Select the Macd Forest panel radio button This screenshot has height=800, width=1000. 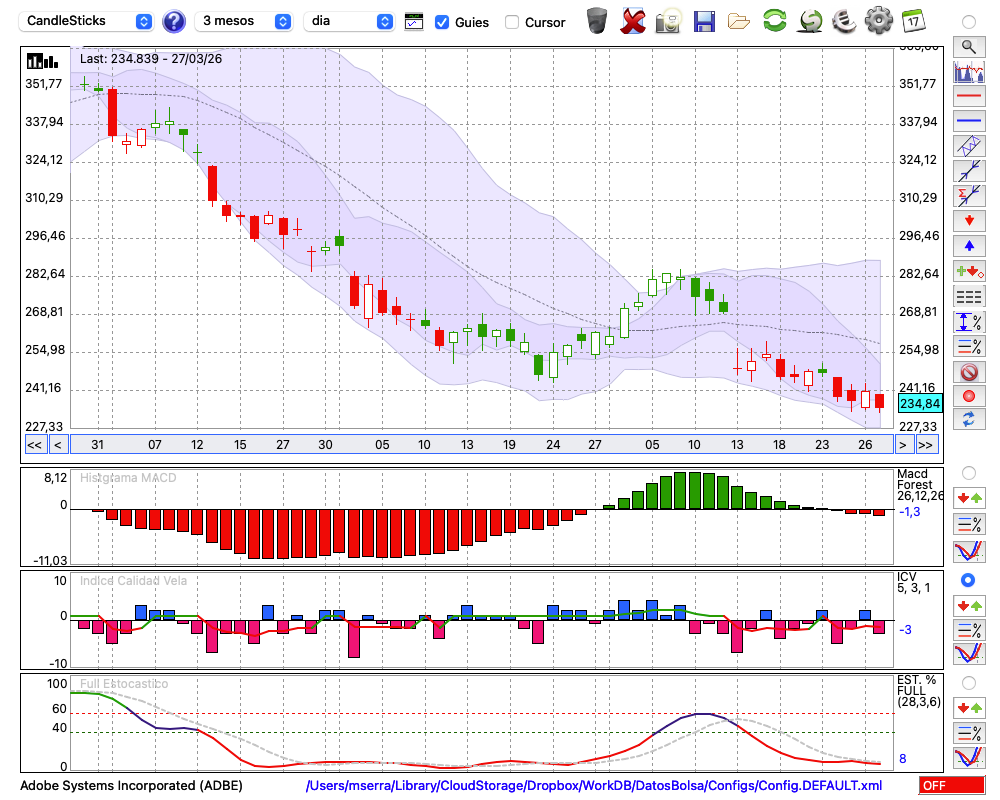pyautogui.click(x=968, y=472)
